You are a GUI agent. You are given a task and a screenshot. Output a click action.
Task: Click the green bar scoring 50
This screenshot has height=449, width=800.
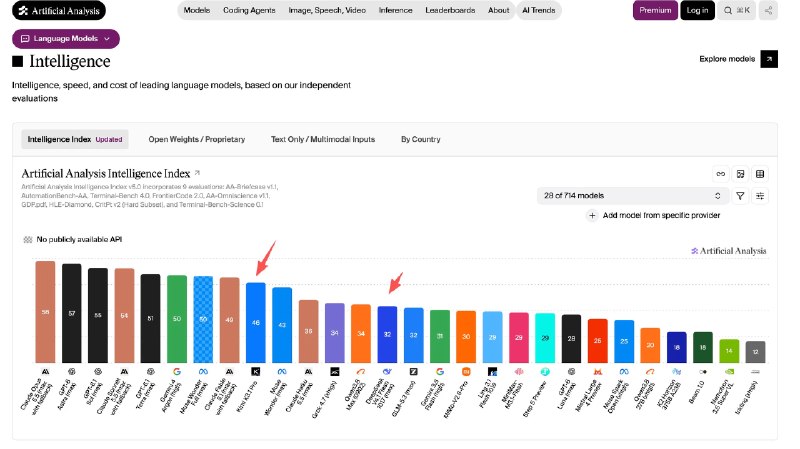177,319
